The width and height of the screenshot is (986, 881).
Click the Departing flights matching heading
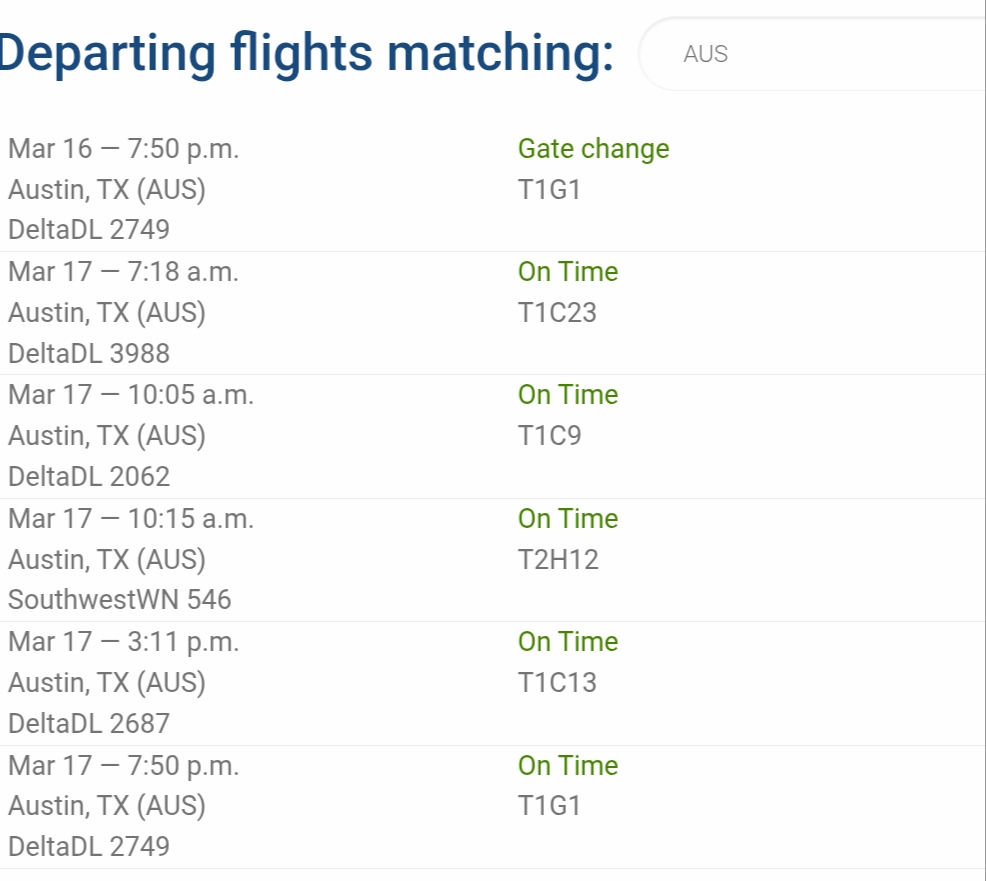pos(306,54)
